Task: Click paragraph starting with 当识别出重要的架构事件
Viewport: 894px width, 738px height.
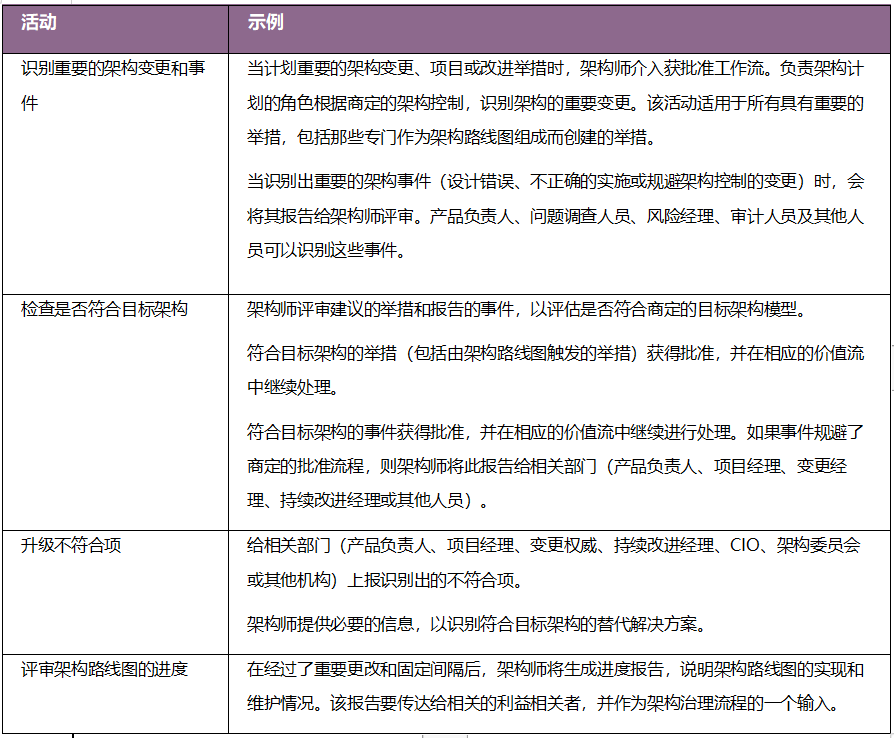Action: click(555, 216)
